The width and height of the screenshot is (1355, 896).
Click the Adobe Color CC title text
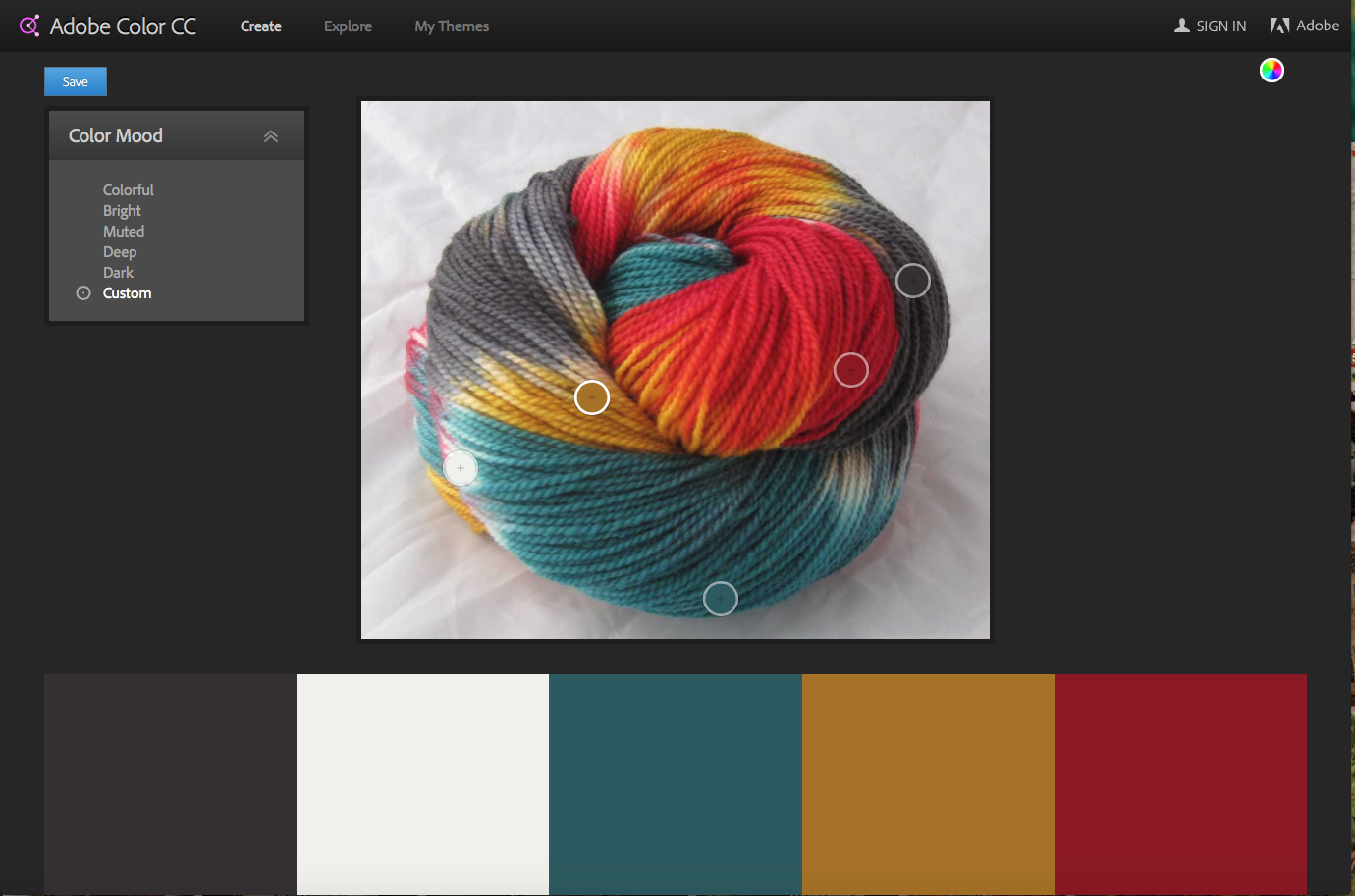123,26
